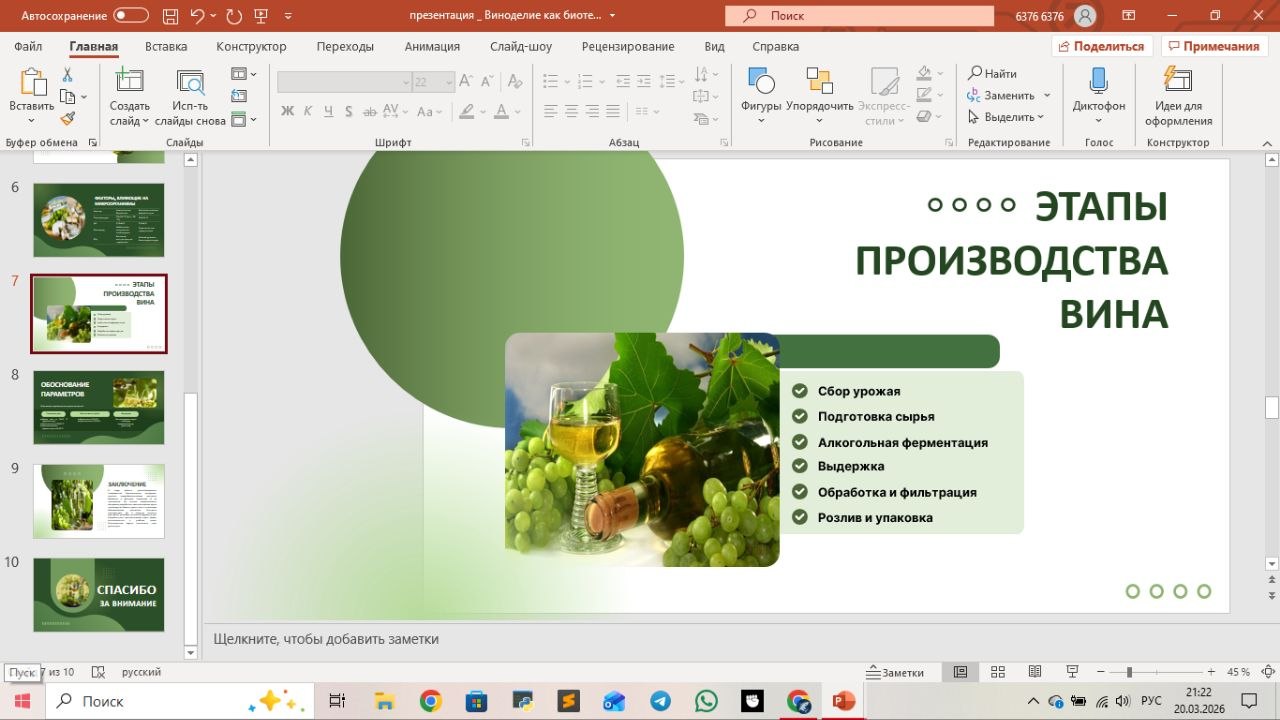Image resolution: width=1280 pixels, height=720 pixels.
Task: Reset the slide layout icon
Action: (x=239, y=97)
